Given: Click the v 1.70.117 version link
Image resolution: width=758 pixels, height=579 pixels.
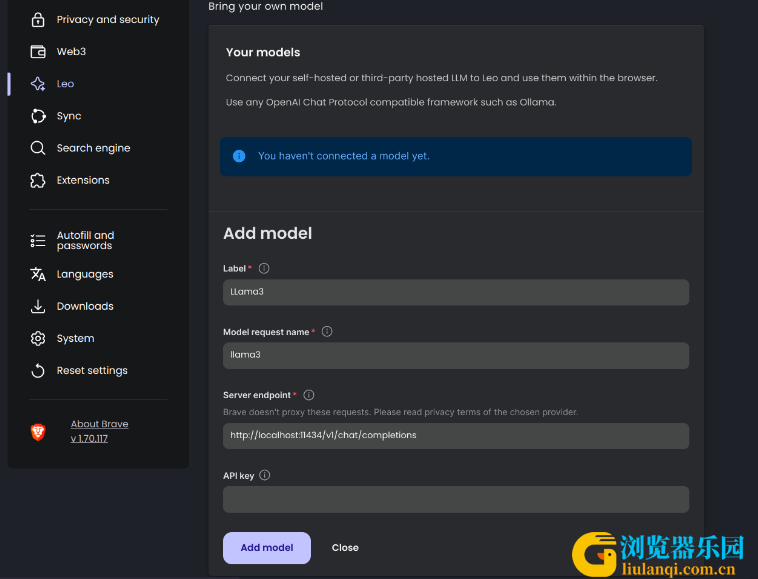Looking at the screenshot, I should [89, 438].
